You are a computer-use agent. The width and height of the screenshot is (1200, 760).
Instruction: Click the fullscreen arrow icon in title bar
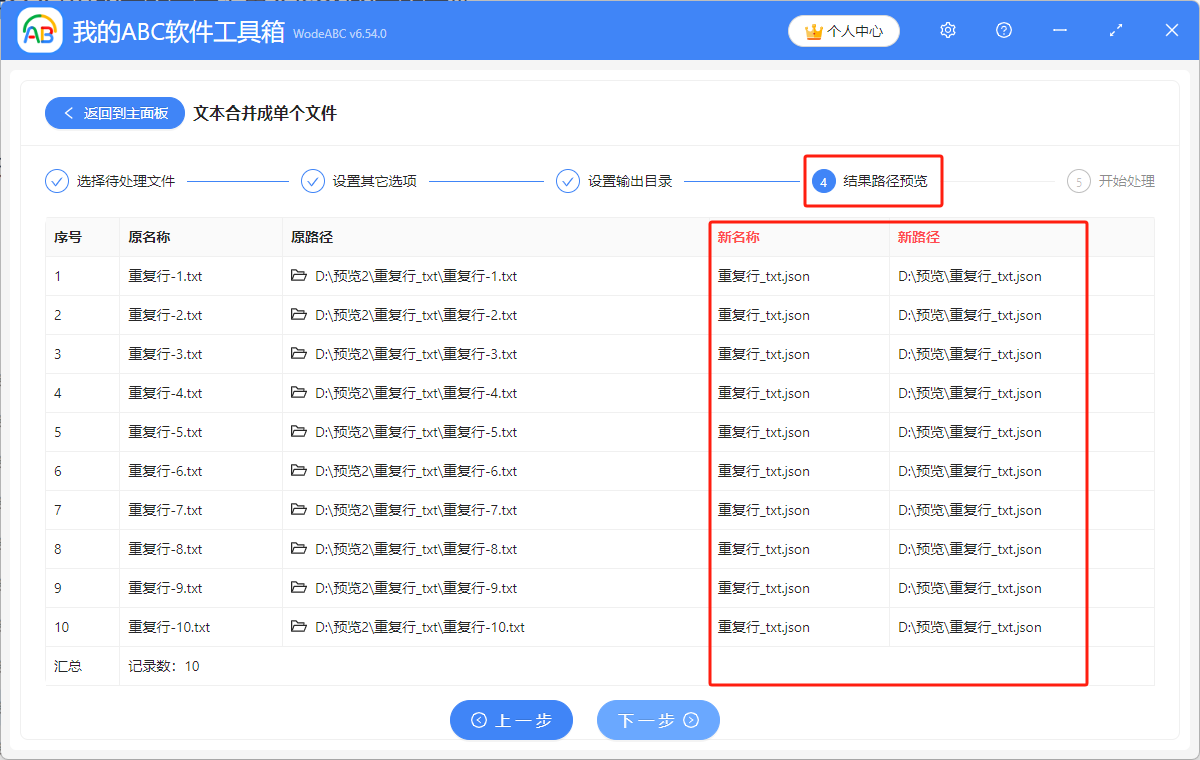tap(1115, 30)
